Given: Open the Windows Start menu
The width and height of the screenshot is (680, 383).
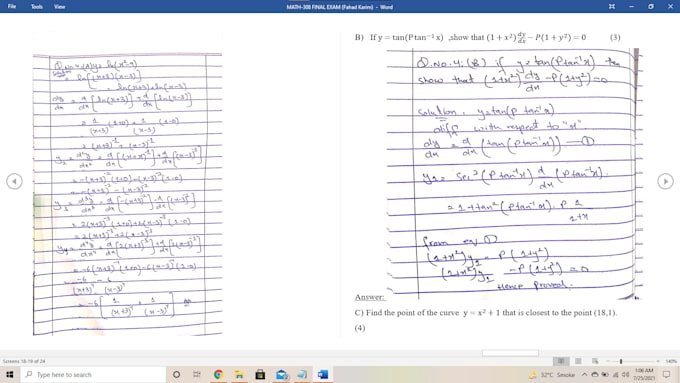Looking at the screenshot, I should [10, 374].
